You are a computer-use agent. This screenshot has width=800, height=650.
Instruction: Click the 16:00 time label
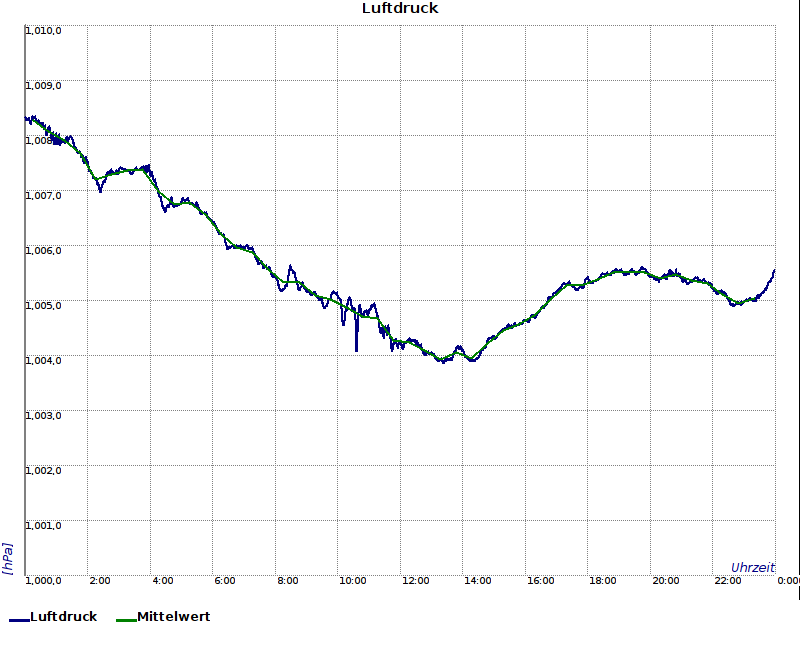click(x=540, y=581)
